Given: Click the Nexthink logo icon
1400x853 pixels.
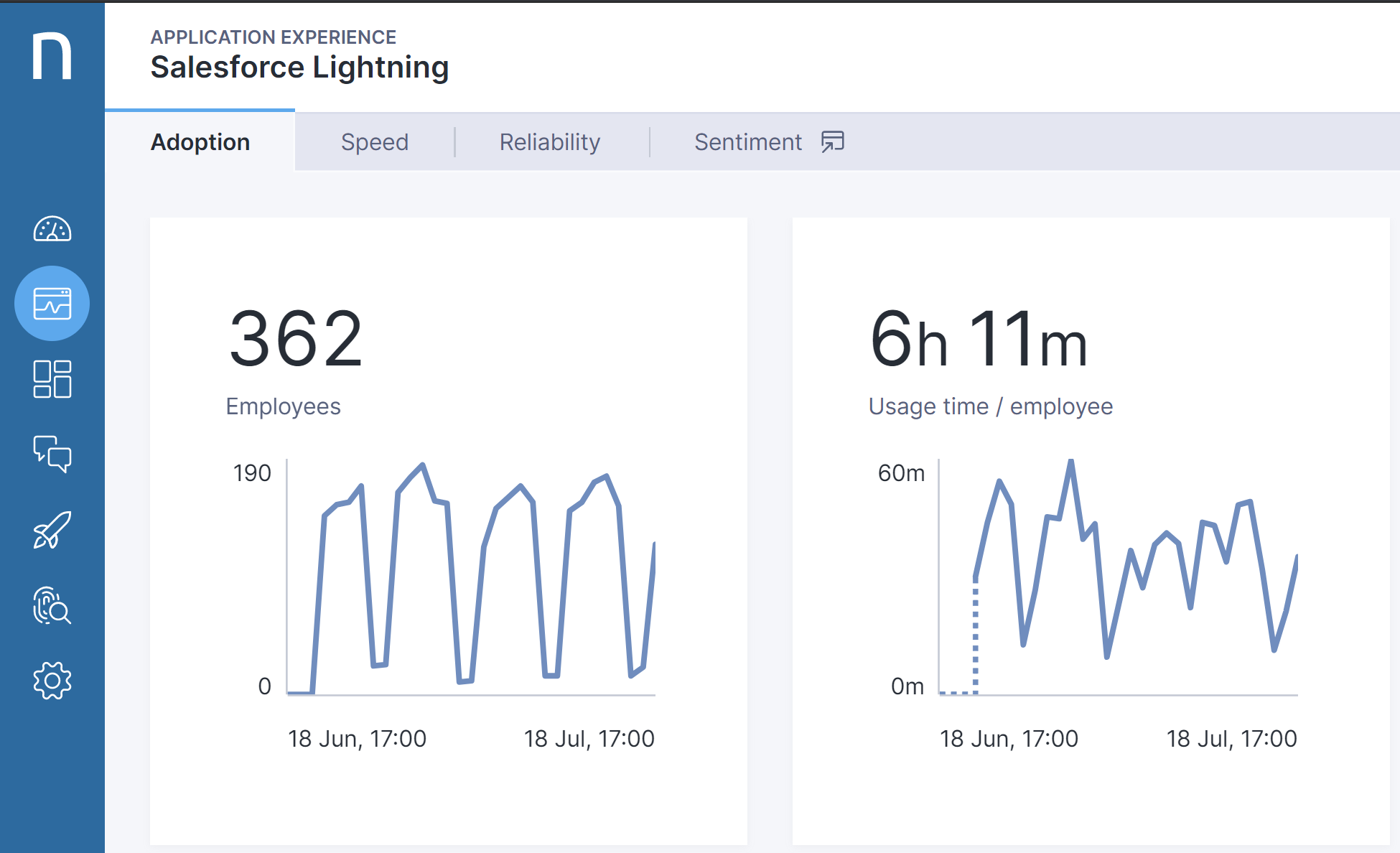Looking at the screenshot, I should point(52,55).
